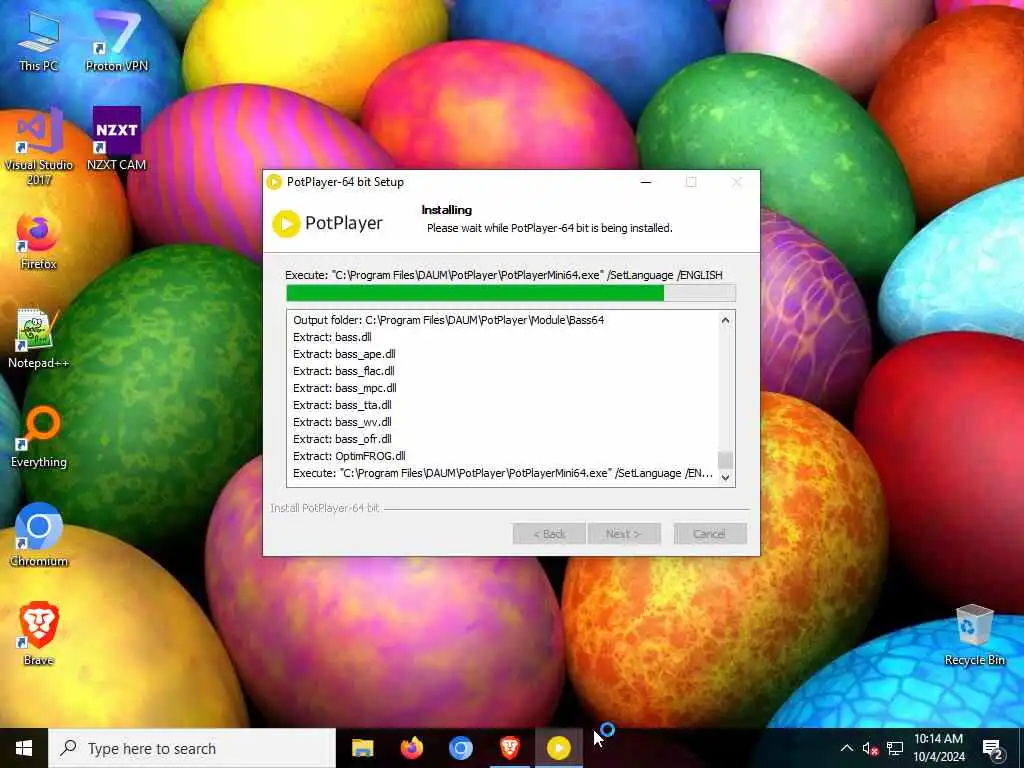The width and height of the screenshot is (1024, 768).
Task: Select 'Extract: OptimFROG.dll' log line
Action: pyautogui.click(x=349, y=456)
